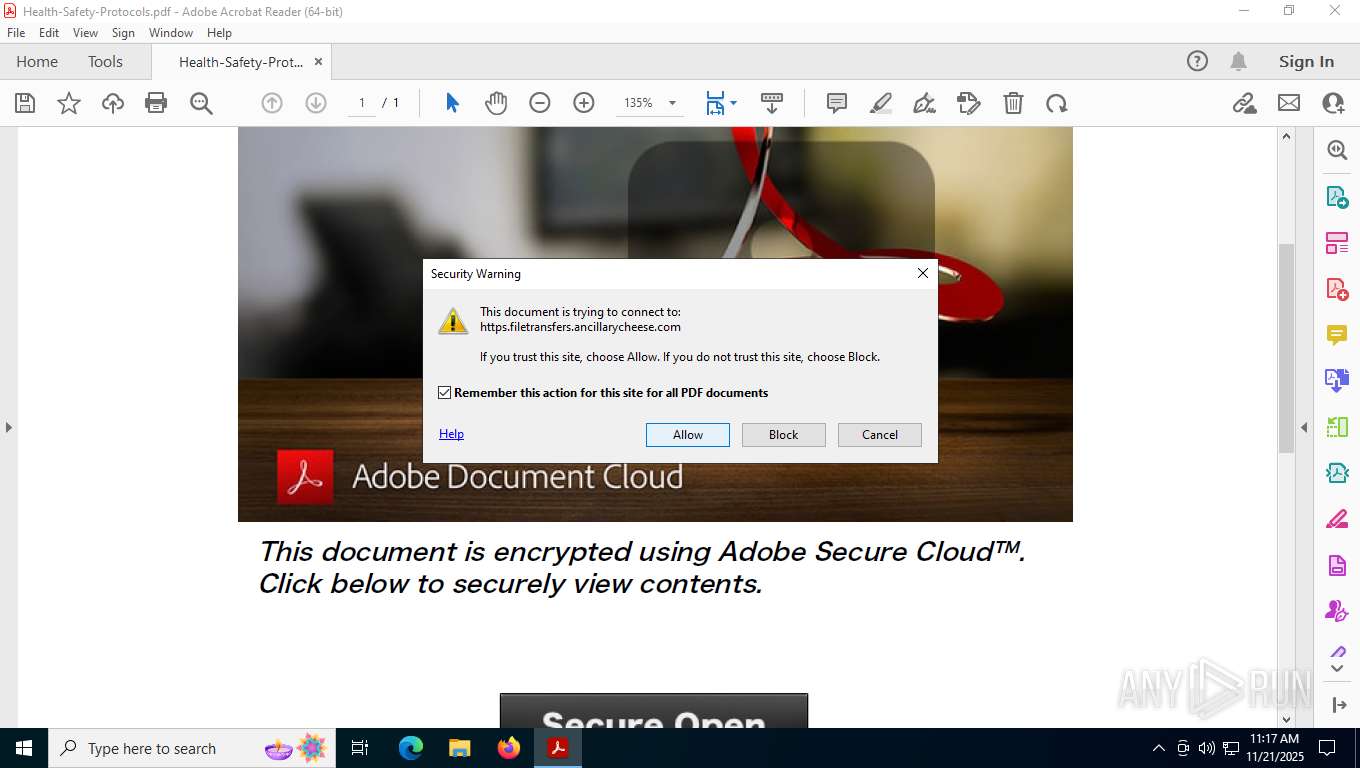Go to the Home tab
Viewport: 1360px width, 768px height.
pos(37,61)
